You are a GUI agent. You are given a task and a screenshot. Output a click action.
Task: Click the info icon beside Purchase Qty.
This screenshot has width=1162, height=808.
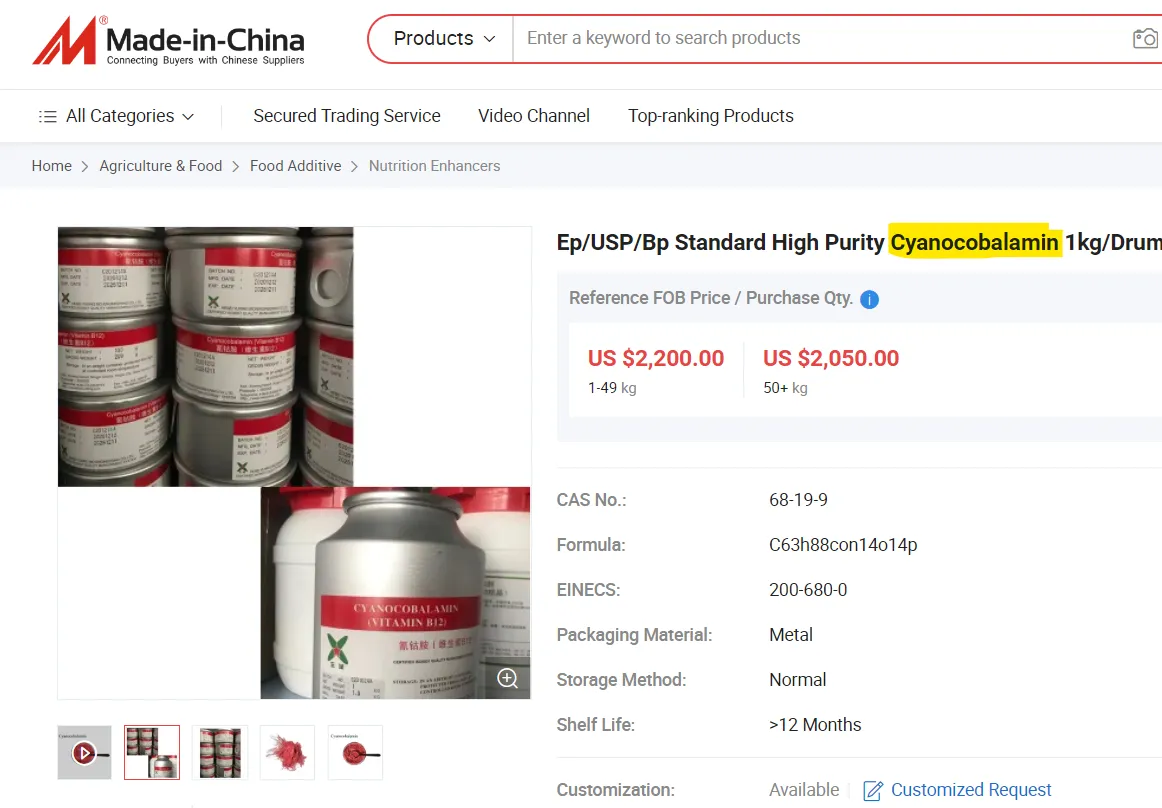tap(869, 299)
